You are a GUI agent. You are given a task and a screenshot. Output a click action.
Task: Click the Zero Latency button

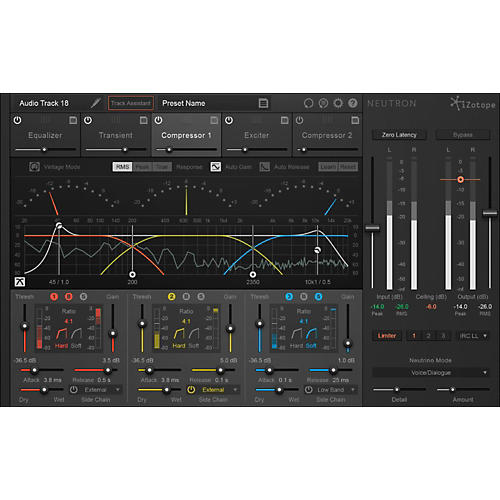(x=399, y=135)
